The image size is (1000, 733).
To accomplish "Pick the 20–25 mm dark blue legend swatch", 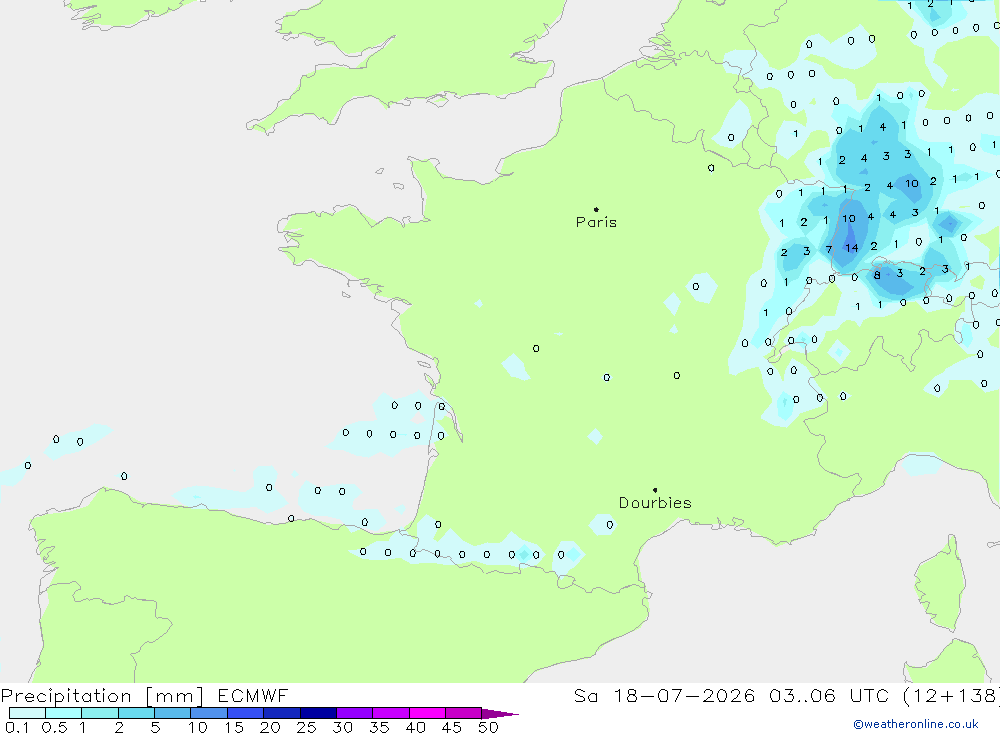I will pos(282,713).
